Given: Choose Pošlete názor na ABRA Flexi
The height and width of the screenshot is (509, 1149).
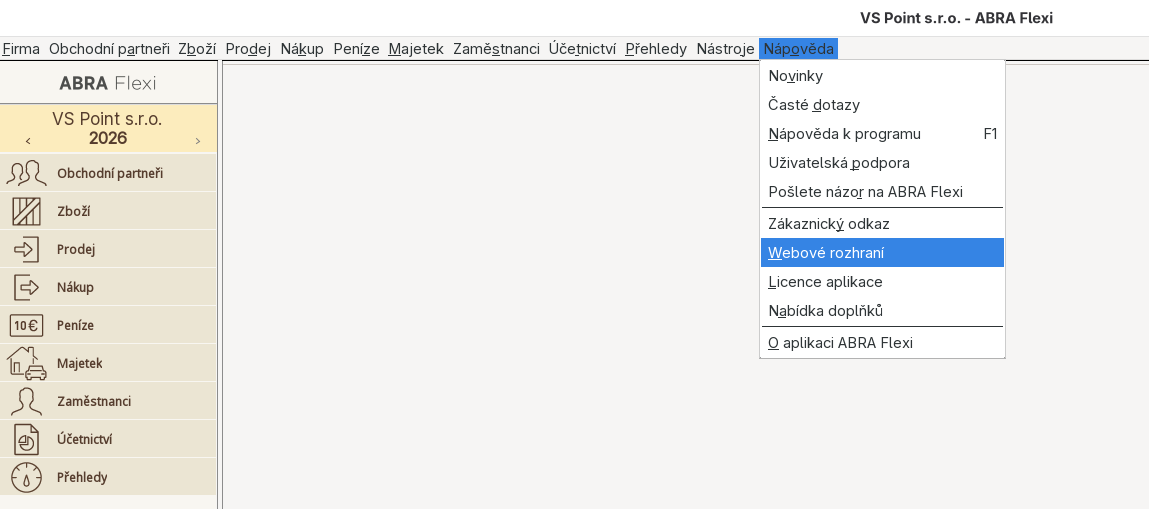Looking at the screenshot, I should pos(882,192).
